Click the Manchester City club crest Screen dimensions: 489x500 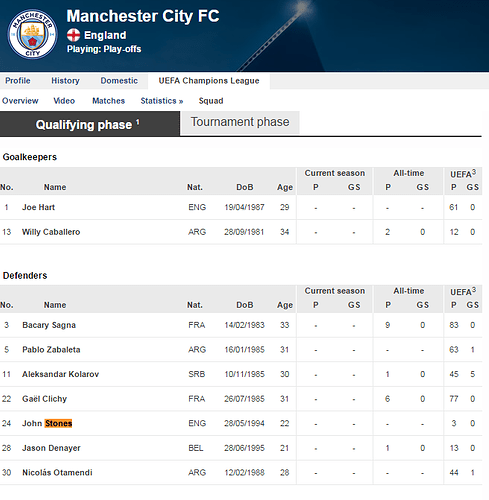32,34
